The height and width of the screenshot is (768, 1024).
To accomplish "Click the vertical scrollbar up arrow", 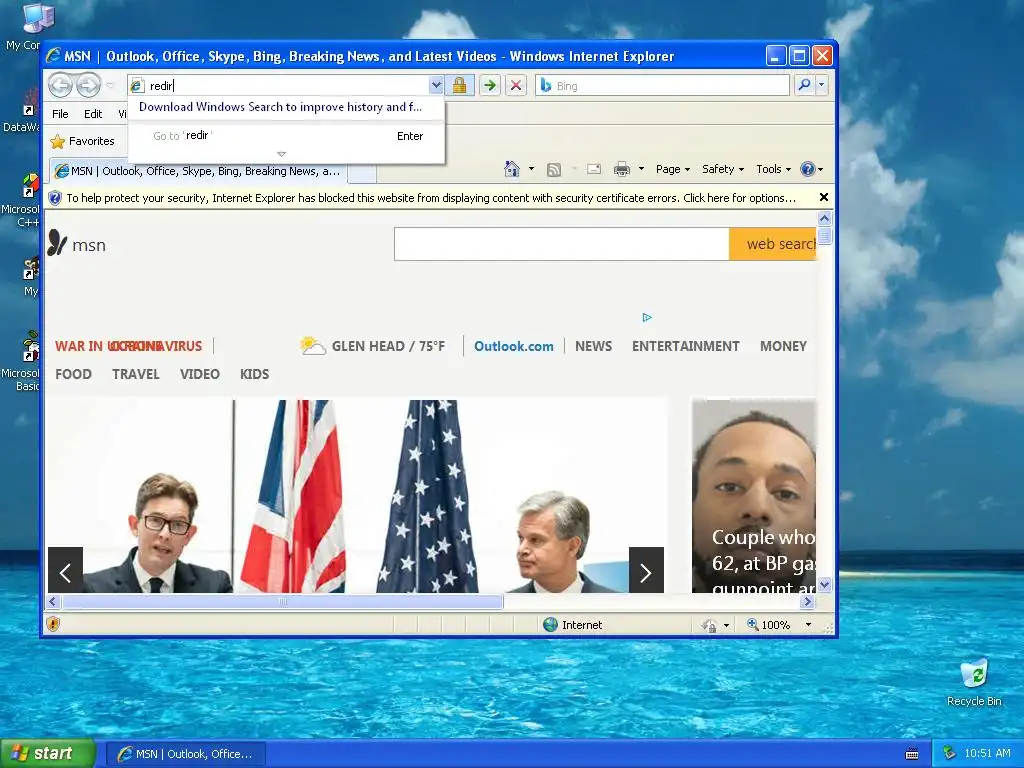I will coord(824,219).
